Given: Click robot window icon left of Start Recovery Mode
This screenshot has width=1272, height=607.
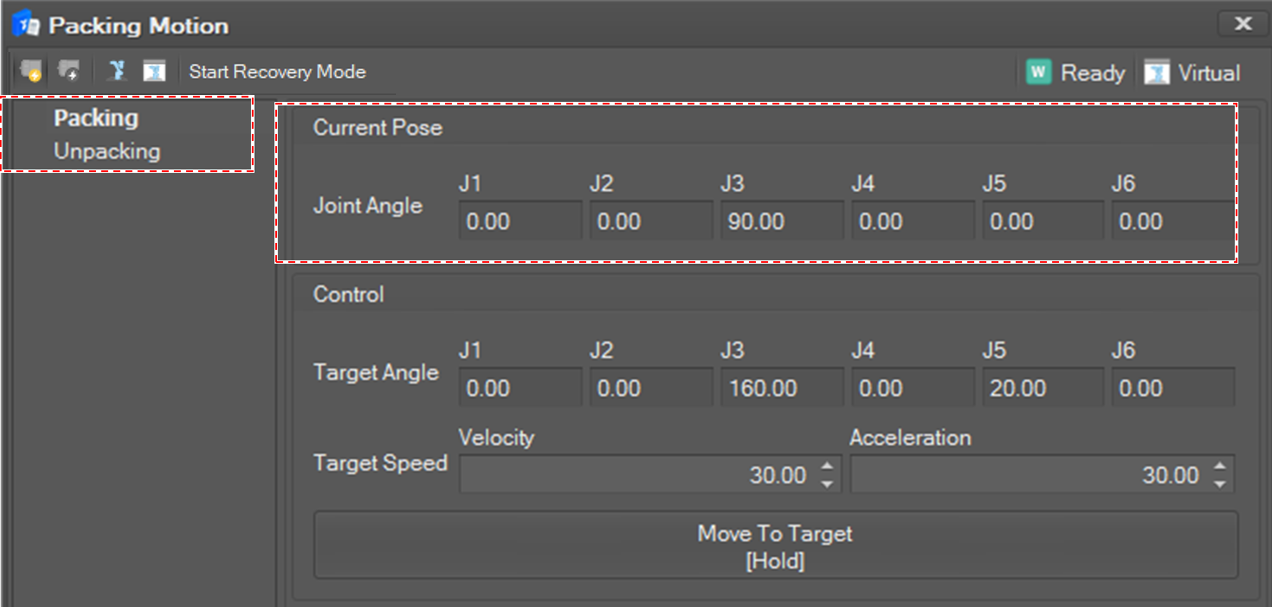Looking at the screenshot, I should tap(154, 72).
